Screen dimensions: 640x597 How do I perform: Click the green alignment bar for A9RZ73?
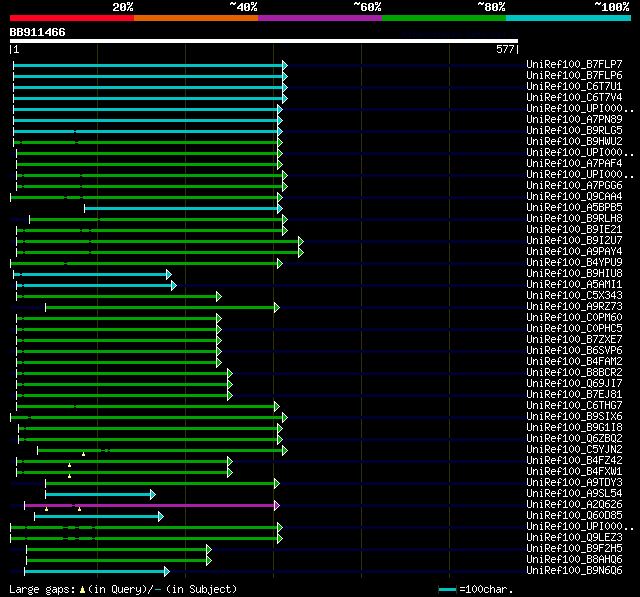click(x=162, y=308)
